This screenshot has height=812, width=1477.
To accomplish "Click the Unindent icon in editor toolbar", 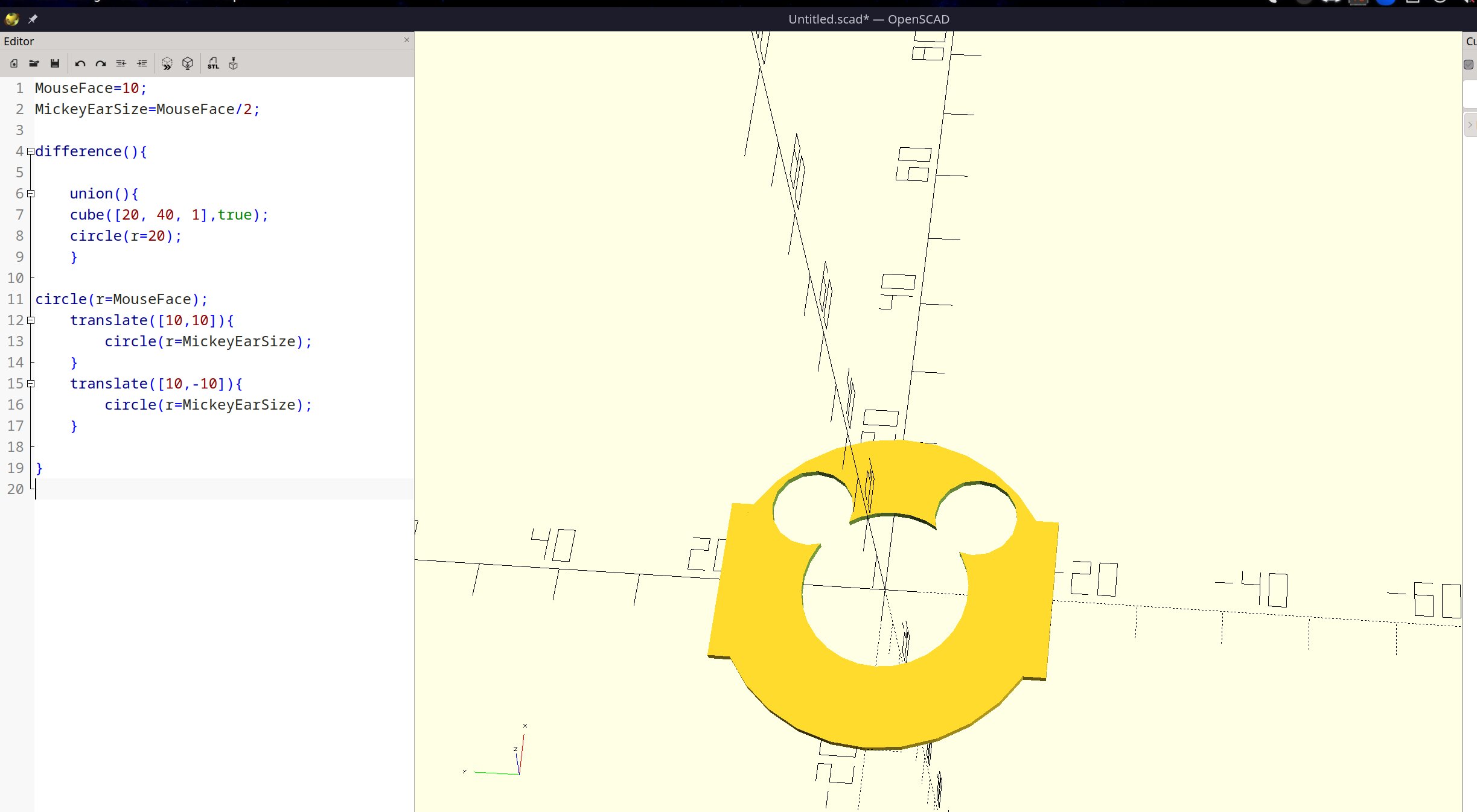I will (121, 63).
